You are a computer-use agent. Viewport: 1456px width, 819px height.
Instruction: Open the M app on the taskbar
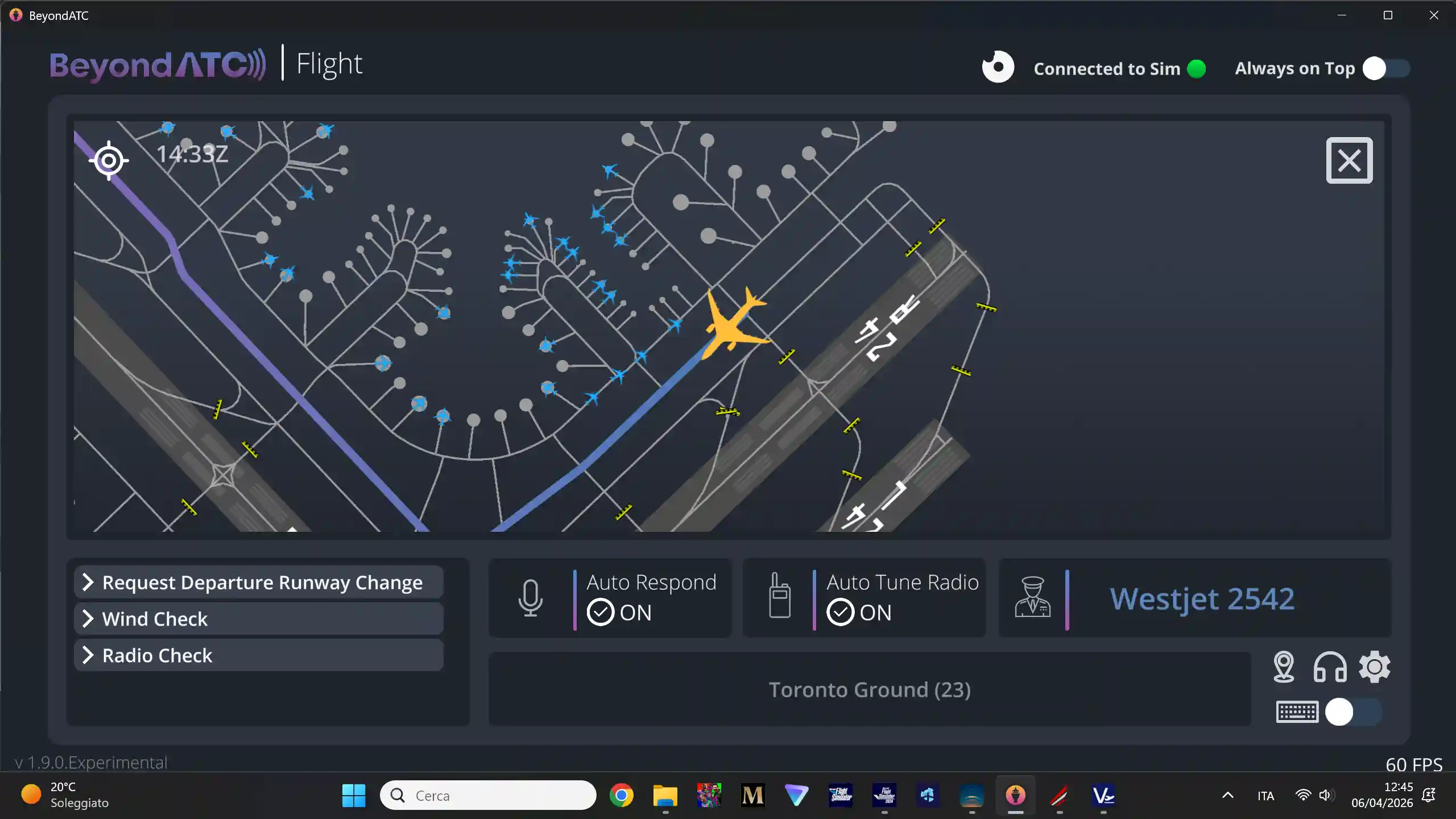click(752, 795)
